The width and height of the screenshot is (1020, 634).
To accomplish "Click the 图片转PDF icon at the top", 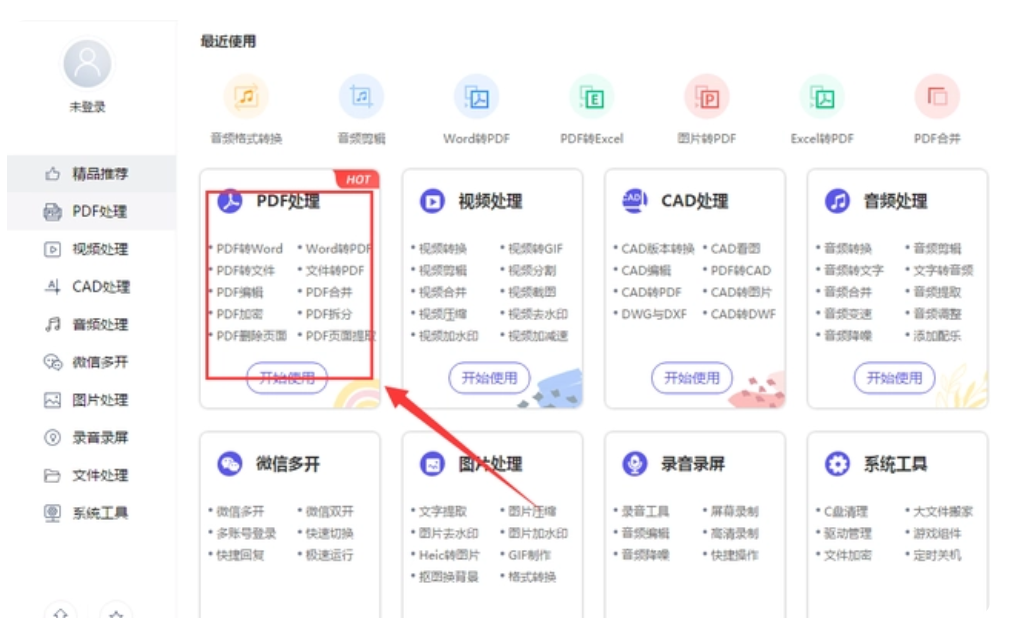I will 708,96.
